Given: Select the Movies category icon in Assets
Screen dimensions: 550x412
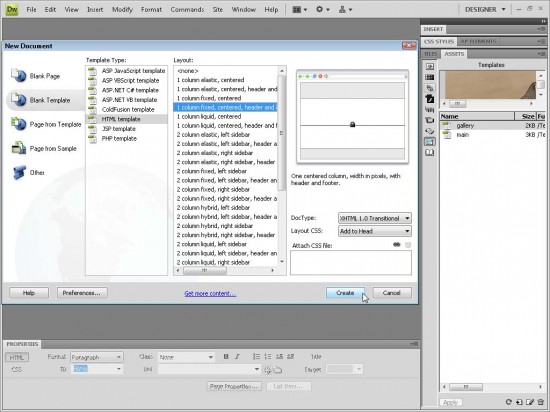Looking at the screenshot, I should coord(430,120).
